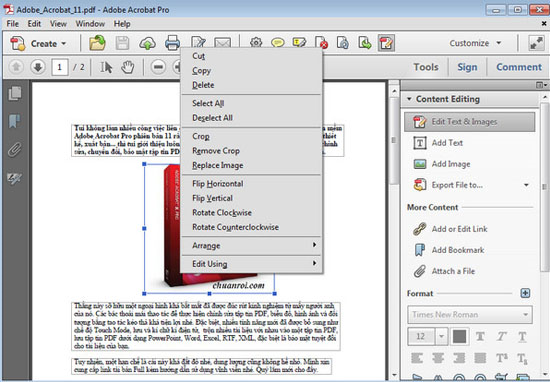Go to next page arrow
Viewport: 550px width, 382px height.
coord(38,67)
